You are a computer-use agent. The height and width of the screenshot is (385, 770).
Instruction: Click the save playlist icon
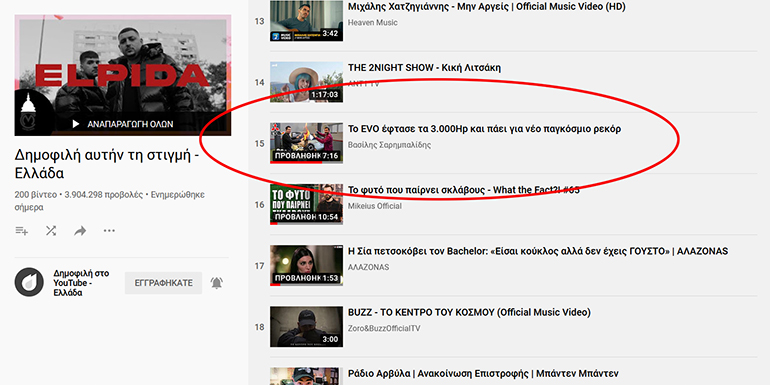click(22, 230)
